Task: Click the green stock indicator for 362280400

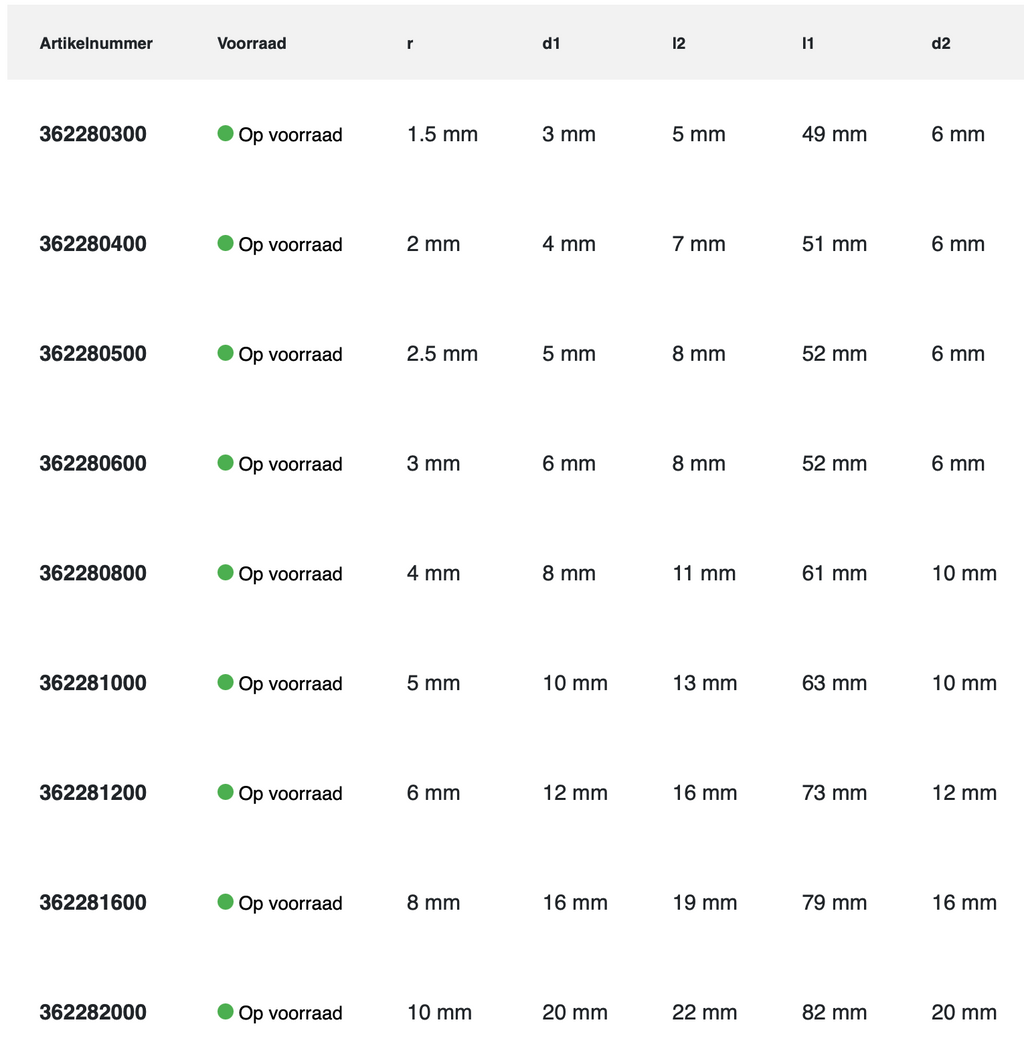Action: tap(225, 243)
